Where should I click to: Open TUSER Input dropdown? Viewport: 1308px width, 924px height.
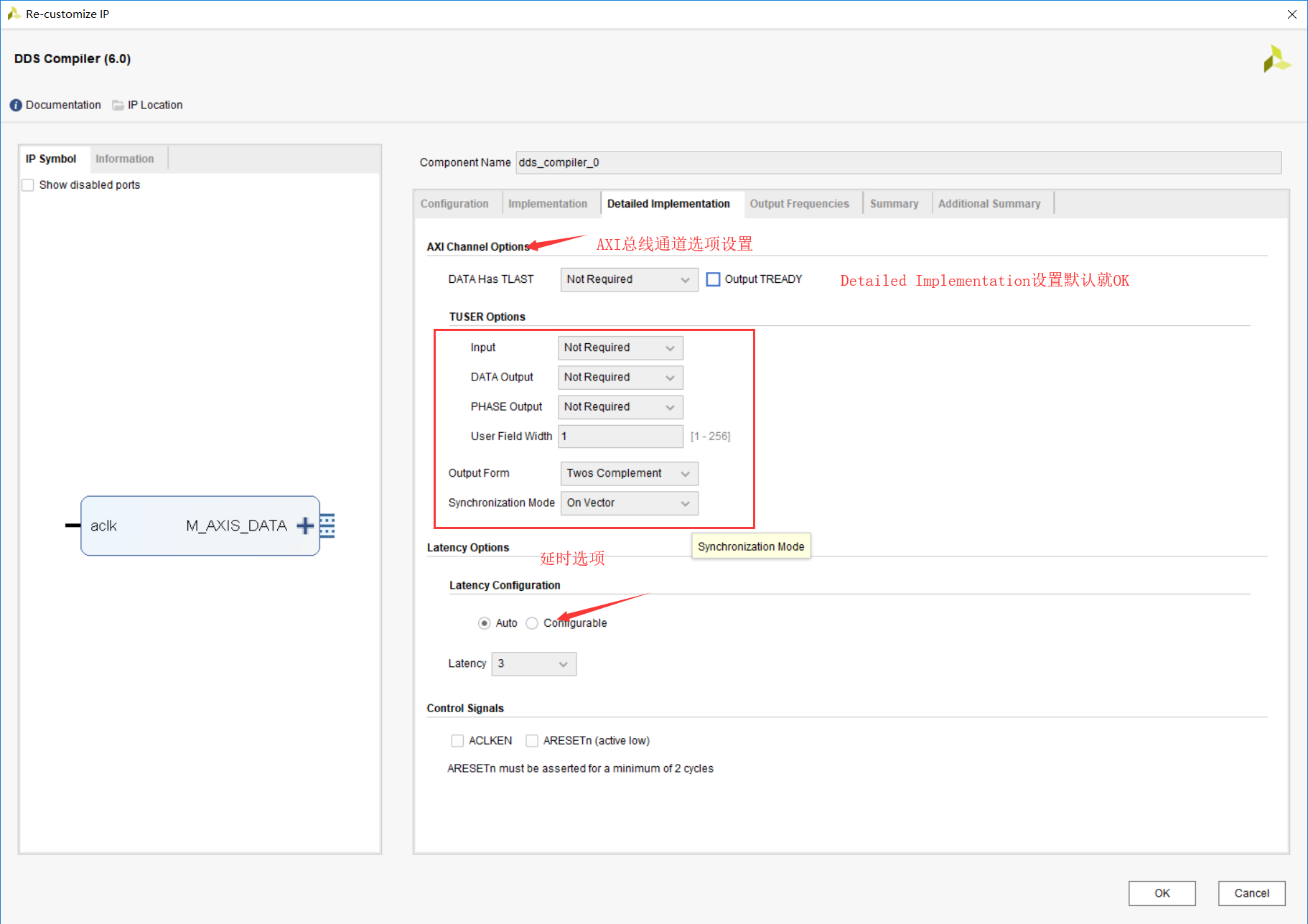click(x=620, y=347)
